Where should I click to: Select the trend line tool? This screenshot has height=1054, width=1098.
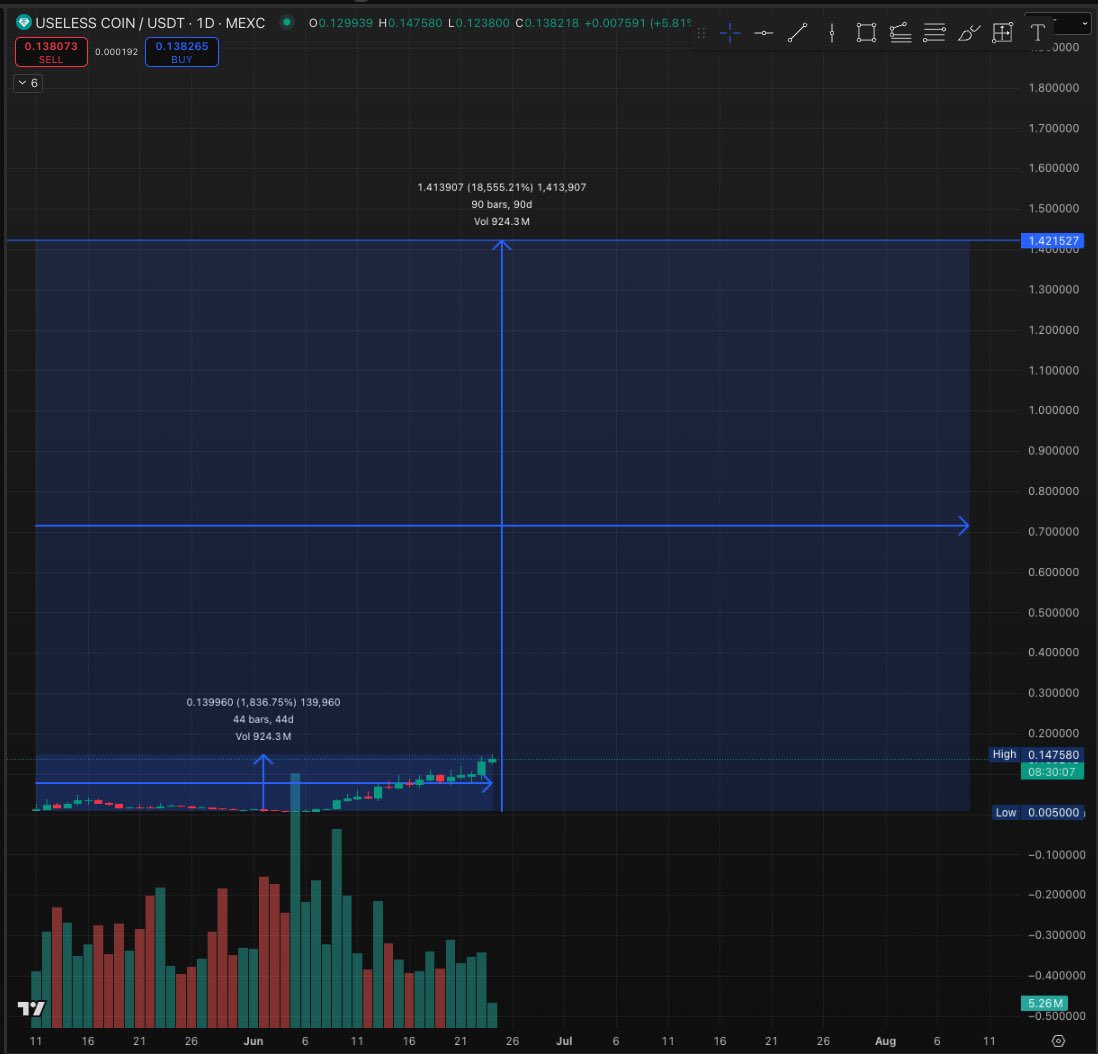tap(798, 32)
